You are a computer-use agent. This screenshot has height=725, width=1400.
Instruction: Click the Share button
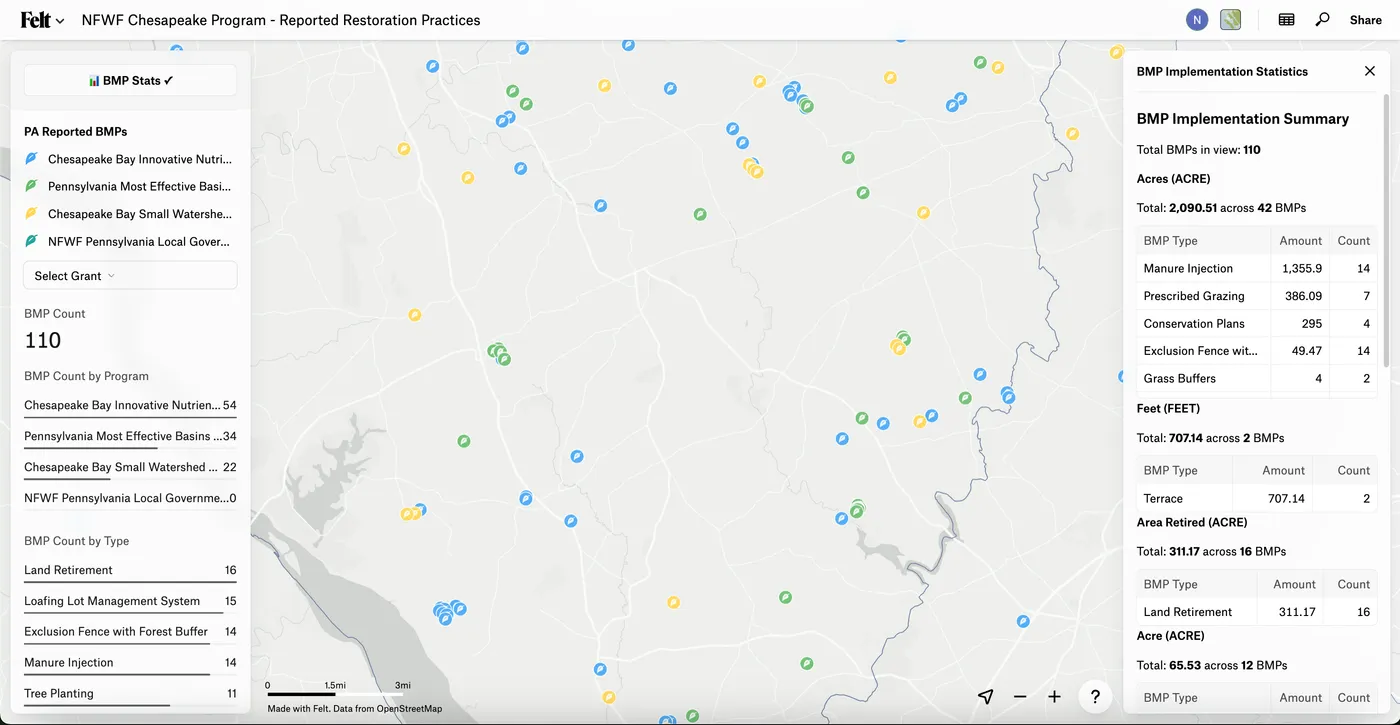coord(1366,20)
